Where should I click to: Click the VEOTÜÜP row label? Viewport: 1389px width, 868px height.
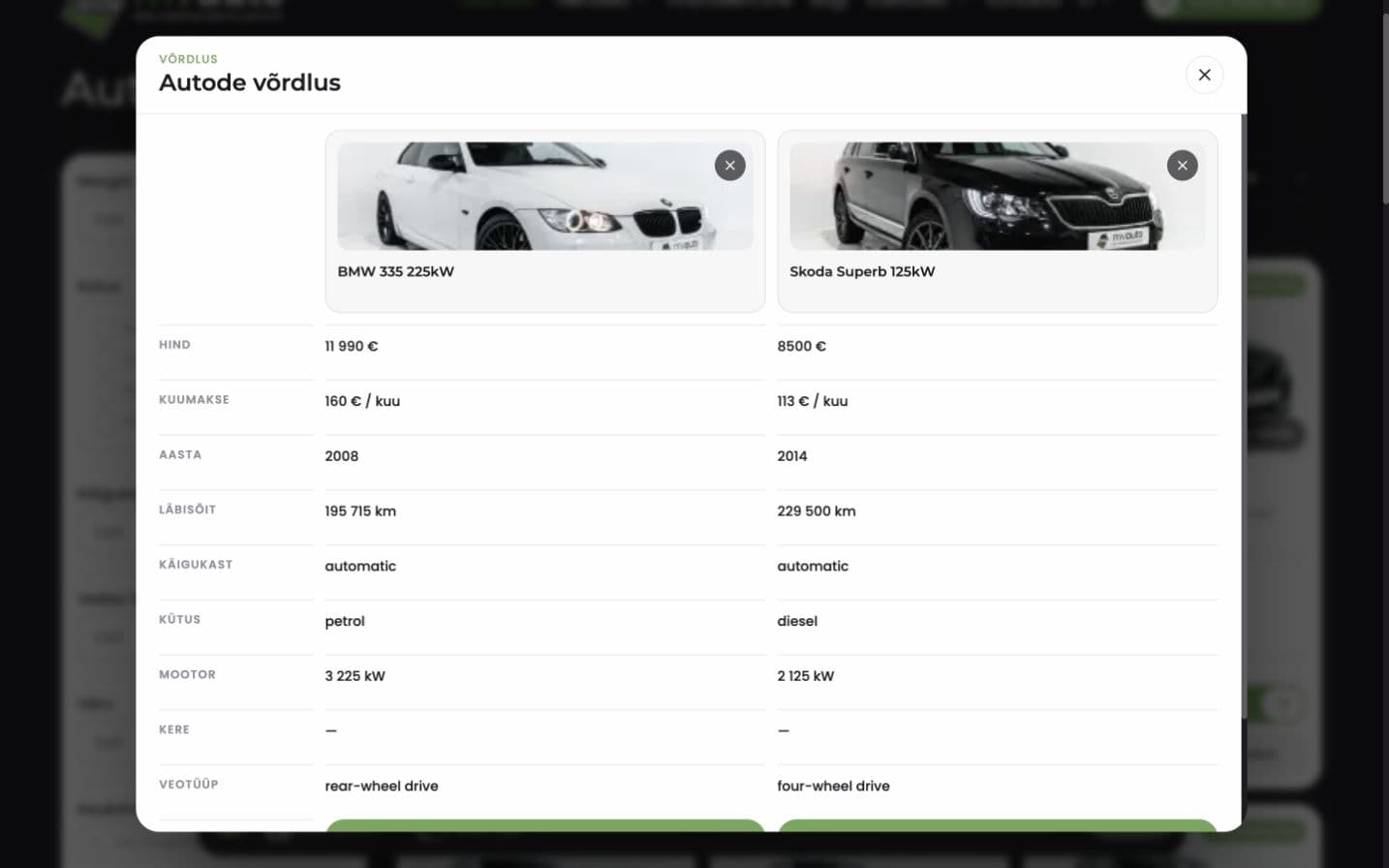pyautogui.click(x=188, y=785)
